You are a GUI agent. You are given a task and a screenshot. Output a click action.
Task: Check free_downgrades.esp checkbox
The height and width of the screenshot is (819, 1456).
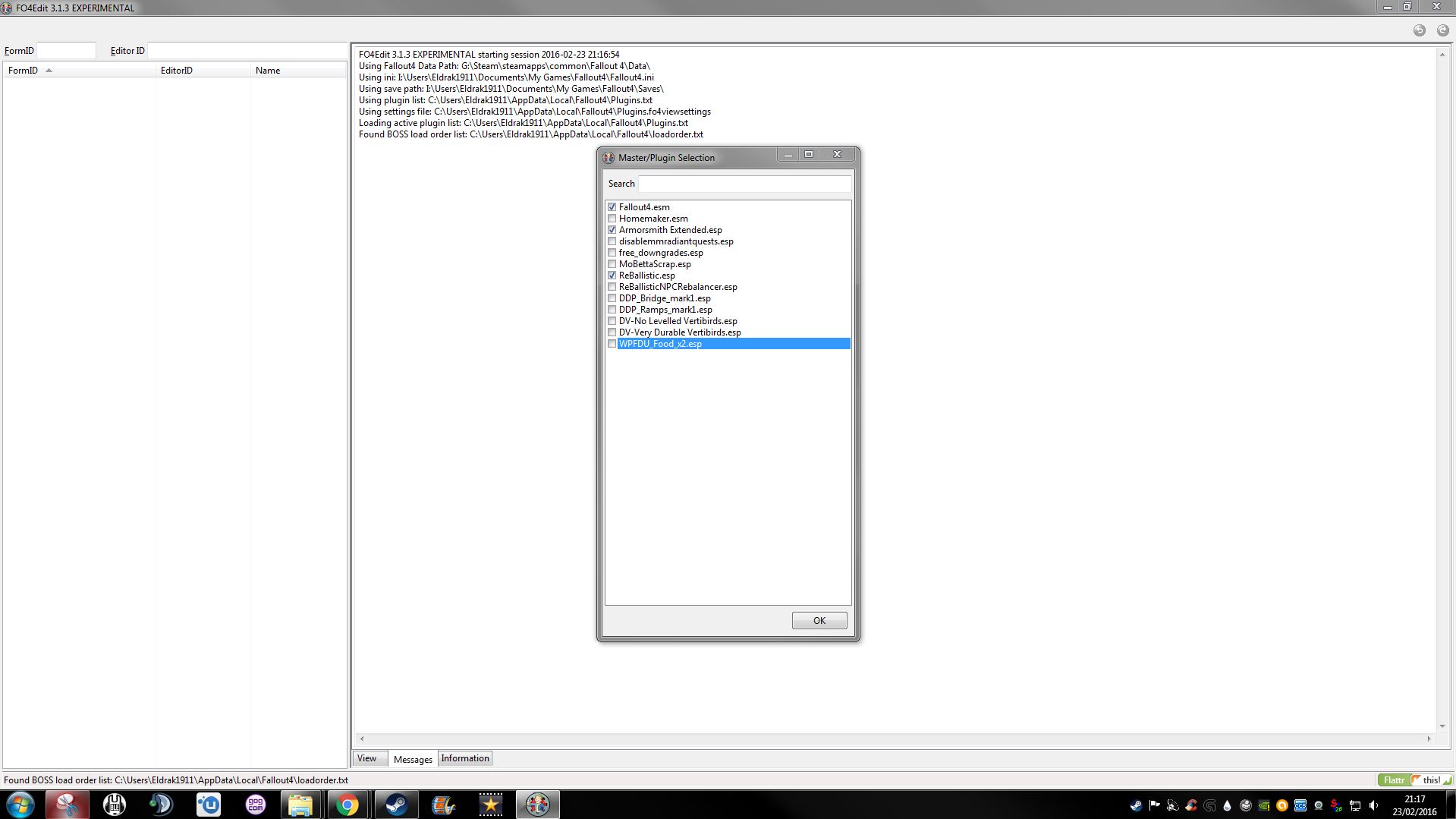612,253
